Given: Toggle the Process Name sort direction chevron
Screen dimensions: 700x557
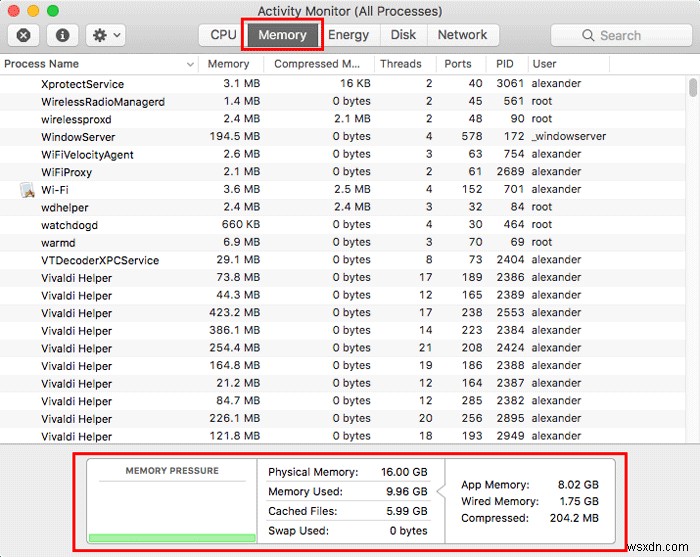Looking at the screenshot, I should (190, 64).
